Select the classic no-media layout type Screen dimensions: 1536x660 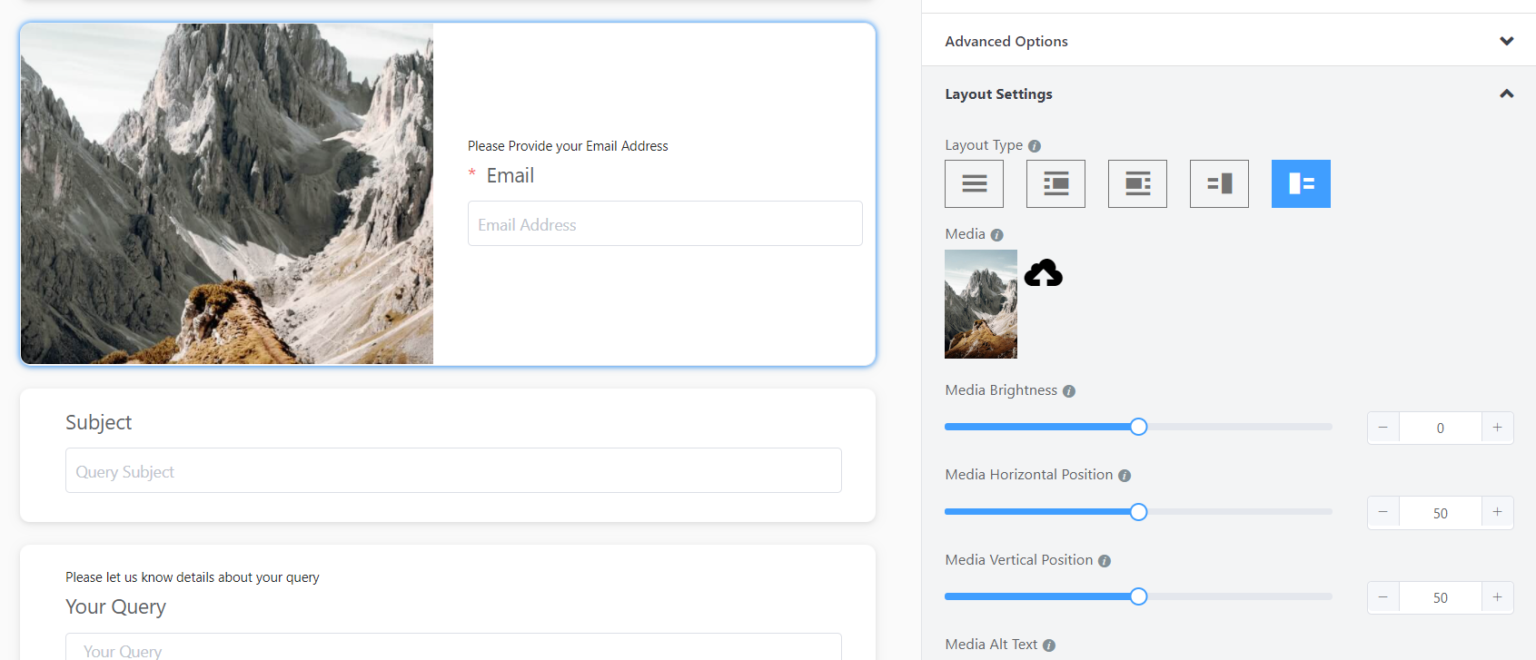point(973,183)
